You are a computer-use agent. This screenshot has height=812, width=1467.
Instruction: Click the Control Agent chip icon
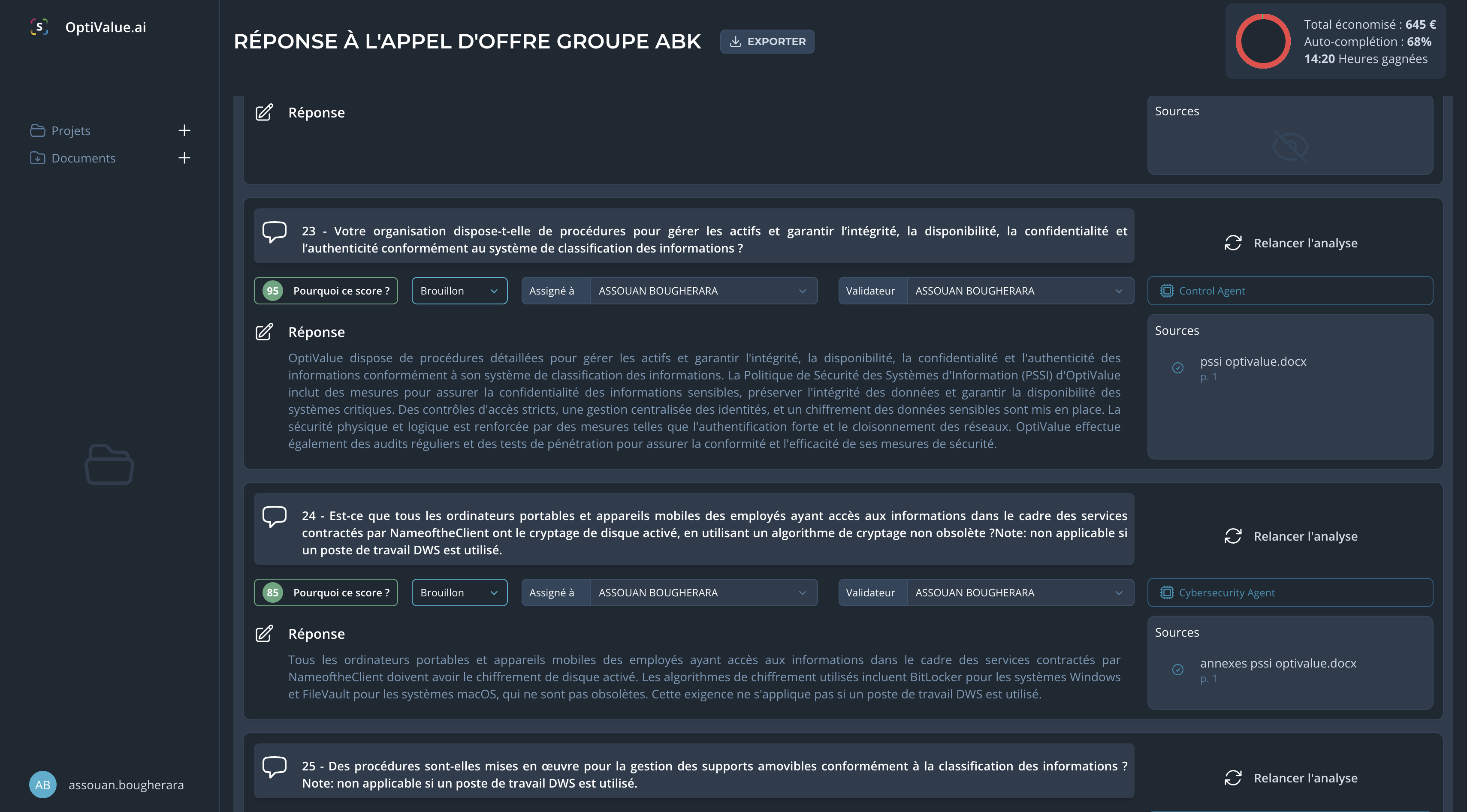1167,291
